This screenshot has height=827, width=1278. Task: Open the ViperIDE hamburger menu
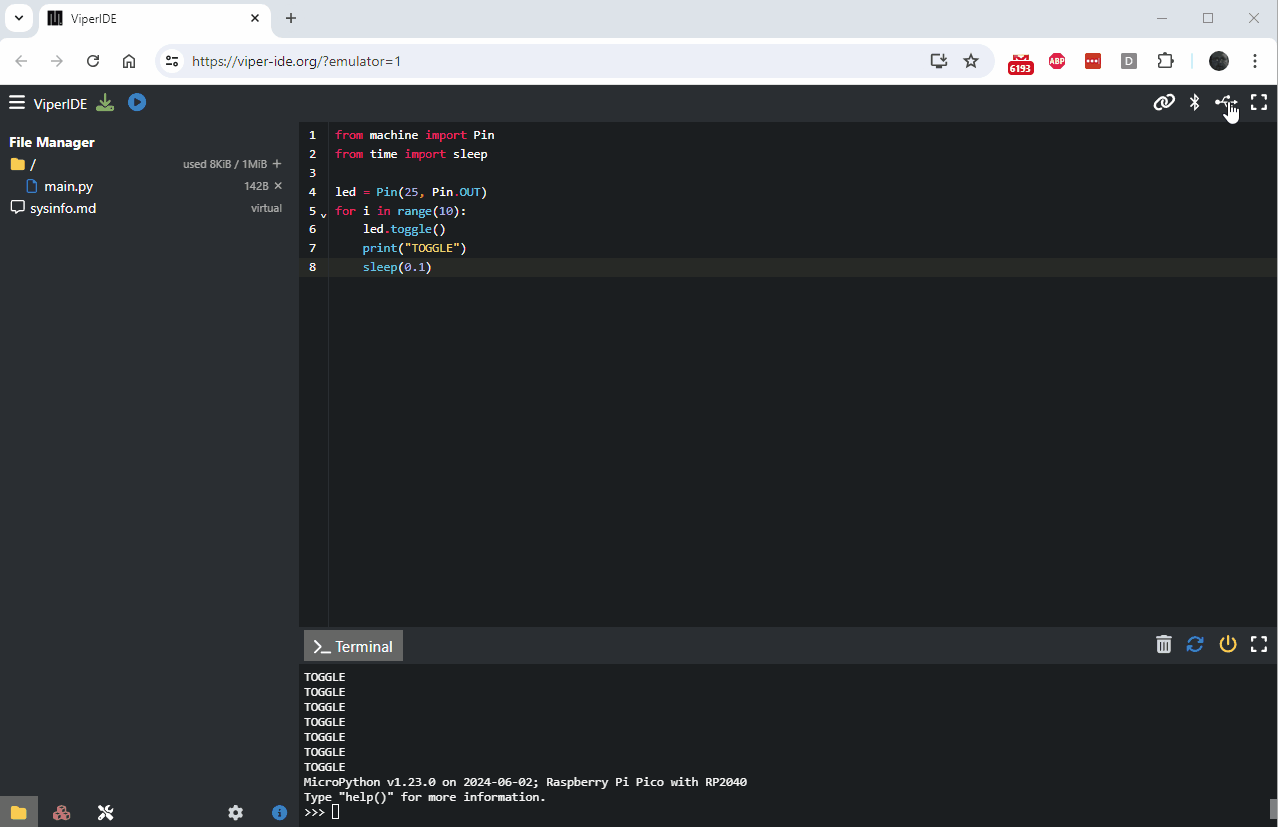(x=17, y=101)
